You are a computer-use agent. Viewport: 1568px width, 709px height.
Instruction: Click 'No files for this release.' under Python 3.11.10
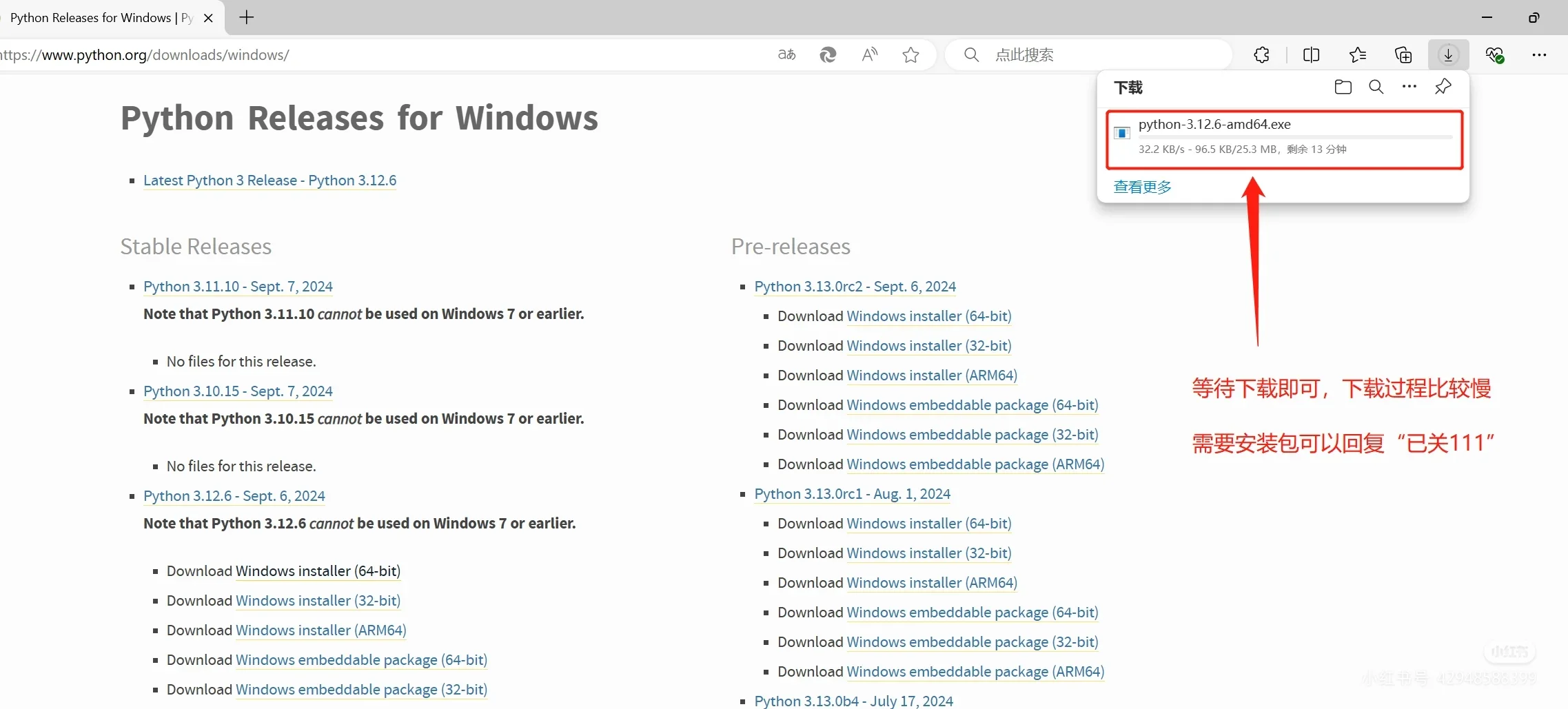(241, 362)
